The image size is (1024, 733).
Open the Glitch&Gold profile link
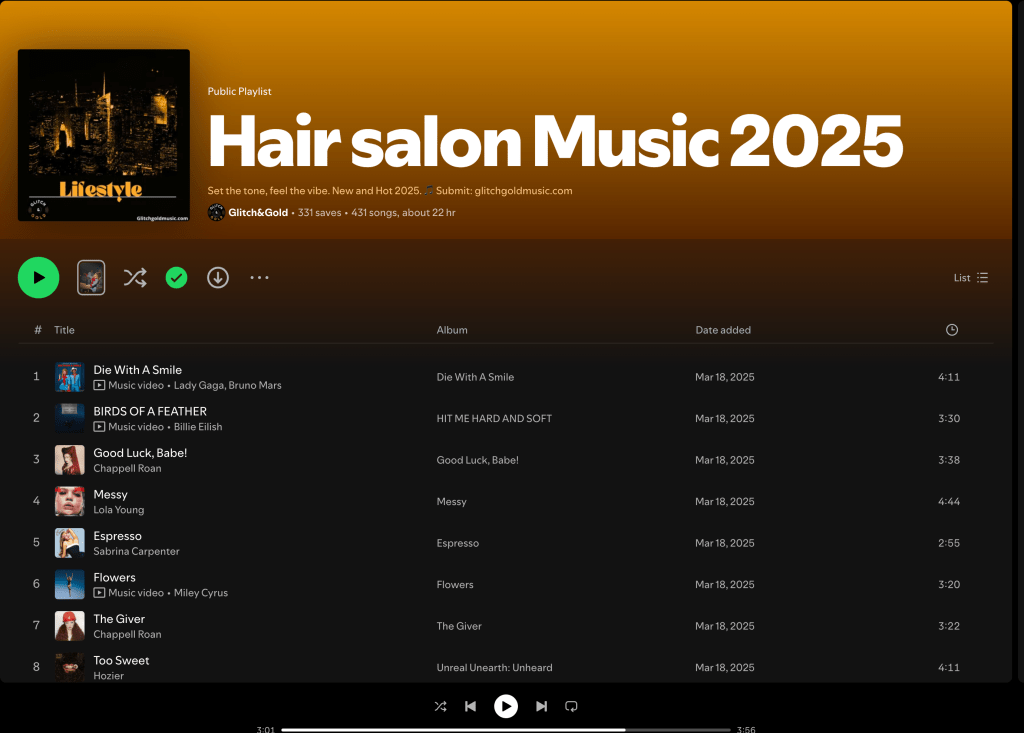(258, 212)
